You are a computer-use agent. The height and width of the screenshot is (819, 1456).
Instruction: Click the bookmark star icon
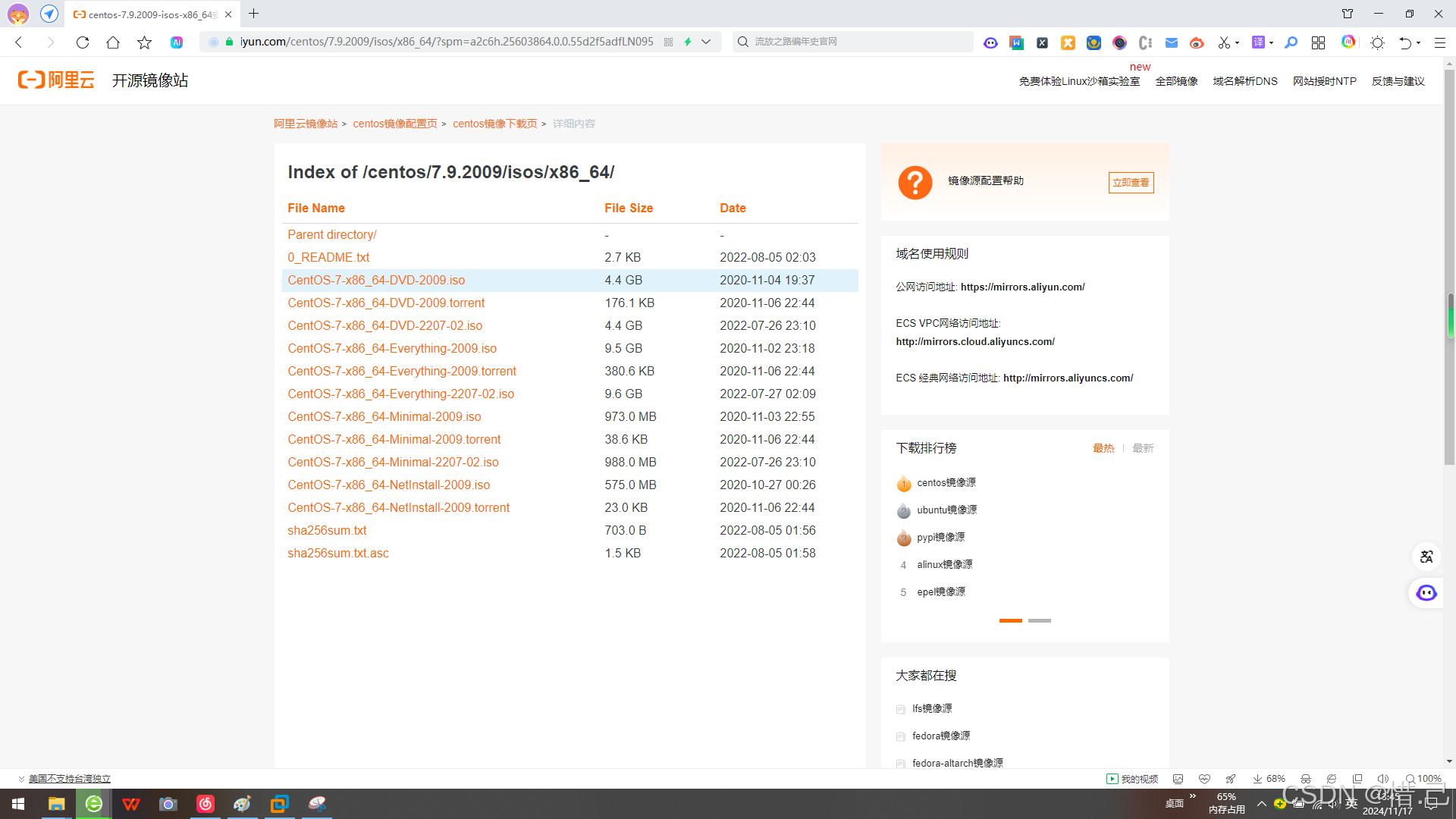click(144, 42)
